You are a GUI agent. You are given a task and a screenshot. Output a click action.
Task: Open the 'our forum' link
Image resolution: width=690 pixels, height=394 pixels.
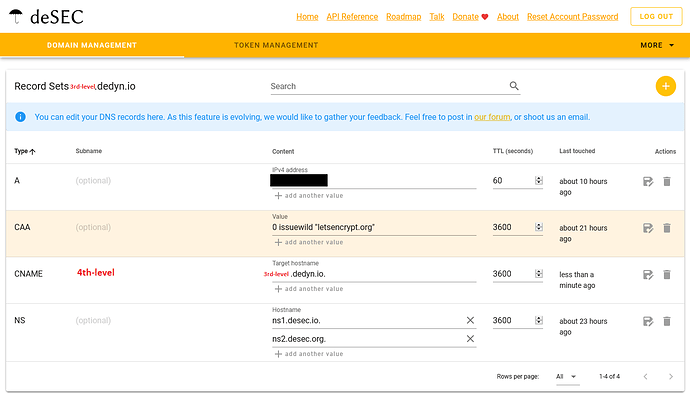(x=492, y=117)
